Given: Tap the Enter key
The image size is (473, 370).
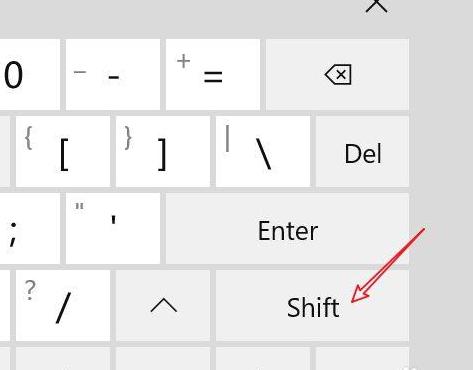Looking at the screenshot, I should pos(287,229).
